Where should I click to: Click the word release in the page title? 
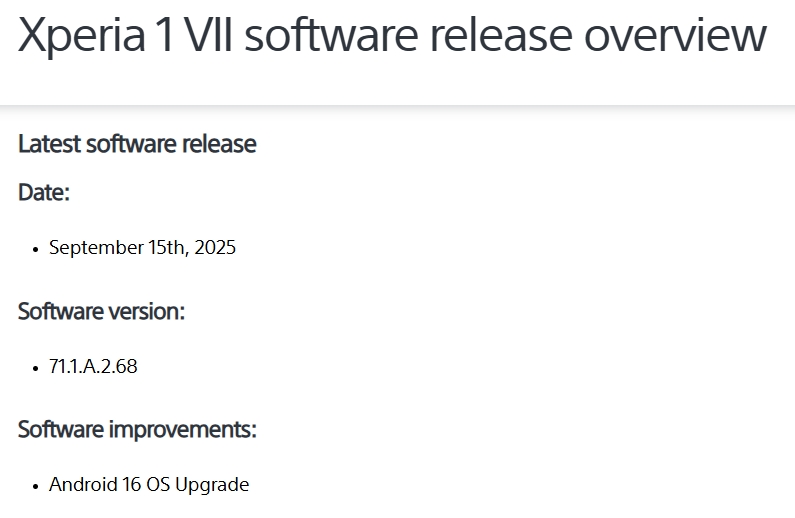(x=501, y=35)
